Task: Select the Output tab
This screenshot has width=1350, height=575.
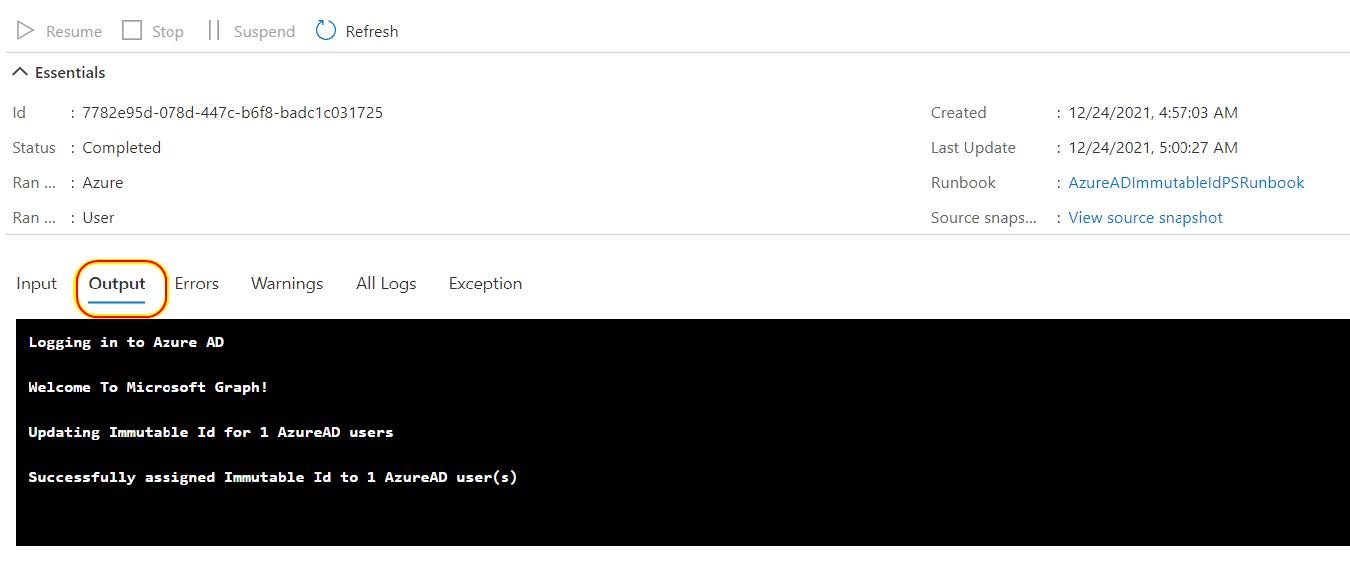Action: (x=117, y=284)
